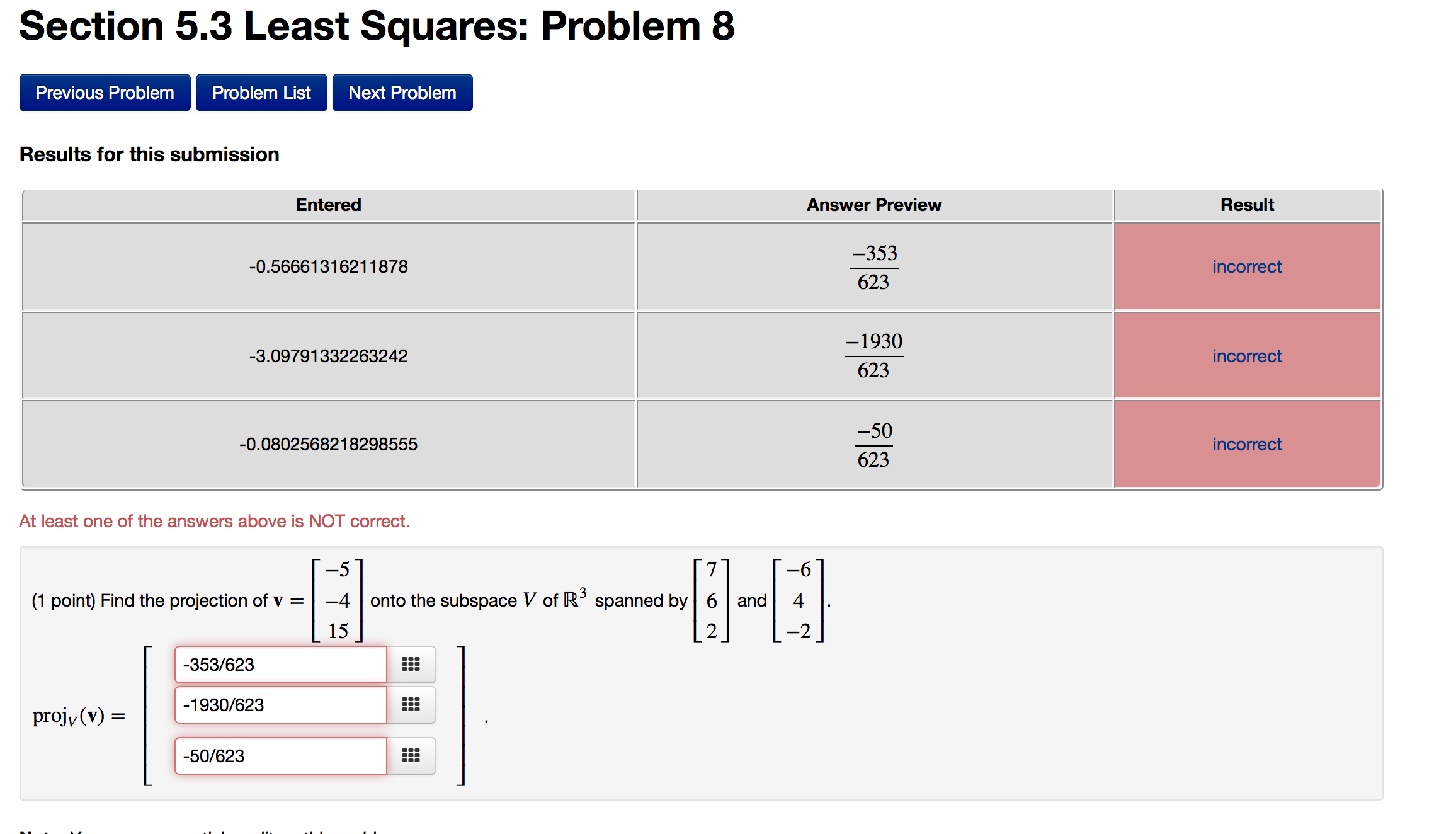This screenshot has width=1456, height=834.
Task: Select the -50/623 input field
Action: click(280, 755)
